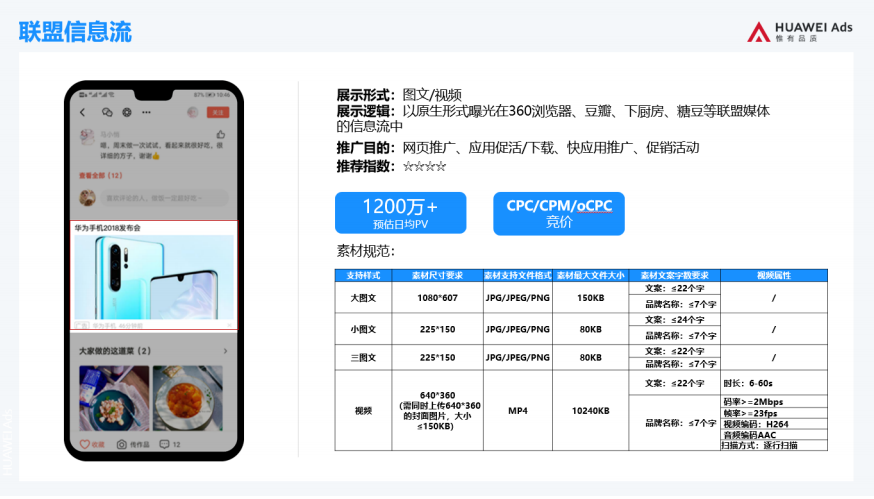
Task: Select the 视频 row label cell
Action: coord(363,410)
